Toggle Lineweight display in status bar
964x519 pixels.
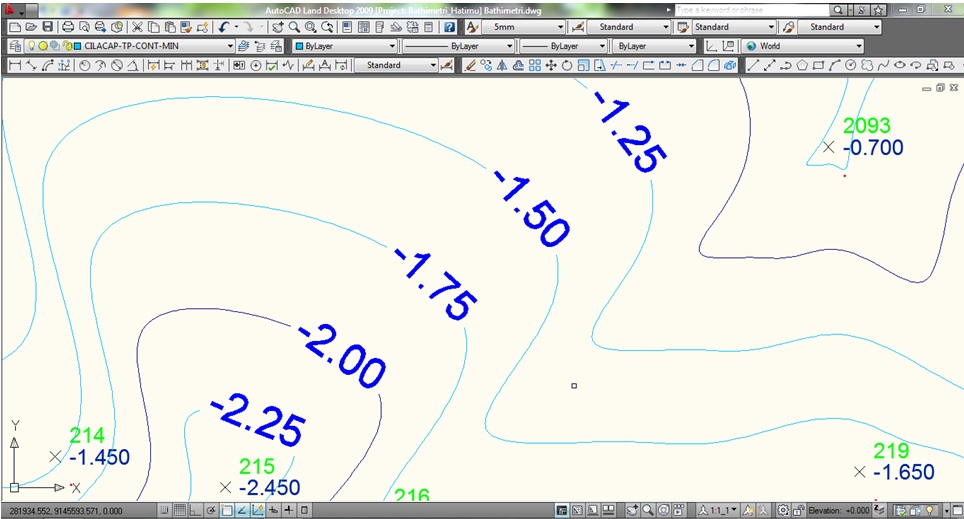288,510
